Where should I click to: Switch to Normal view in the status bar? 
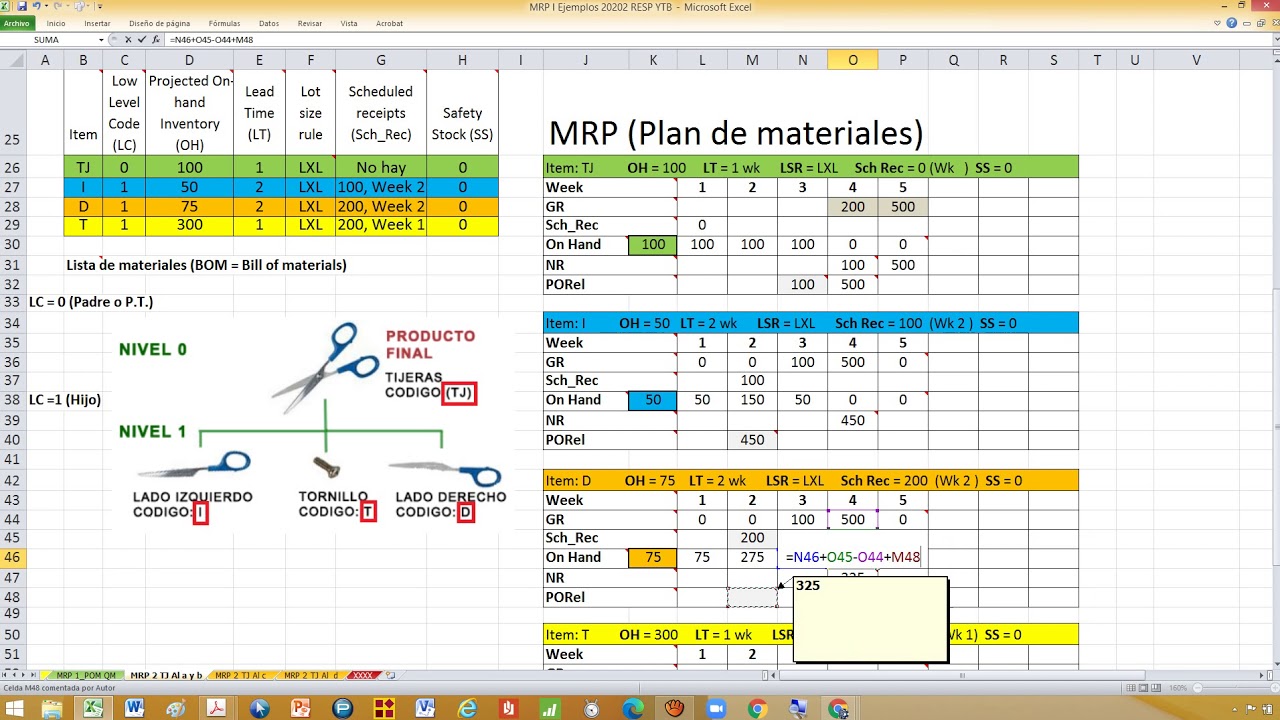[1131, 688]
